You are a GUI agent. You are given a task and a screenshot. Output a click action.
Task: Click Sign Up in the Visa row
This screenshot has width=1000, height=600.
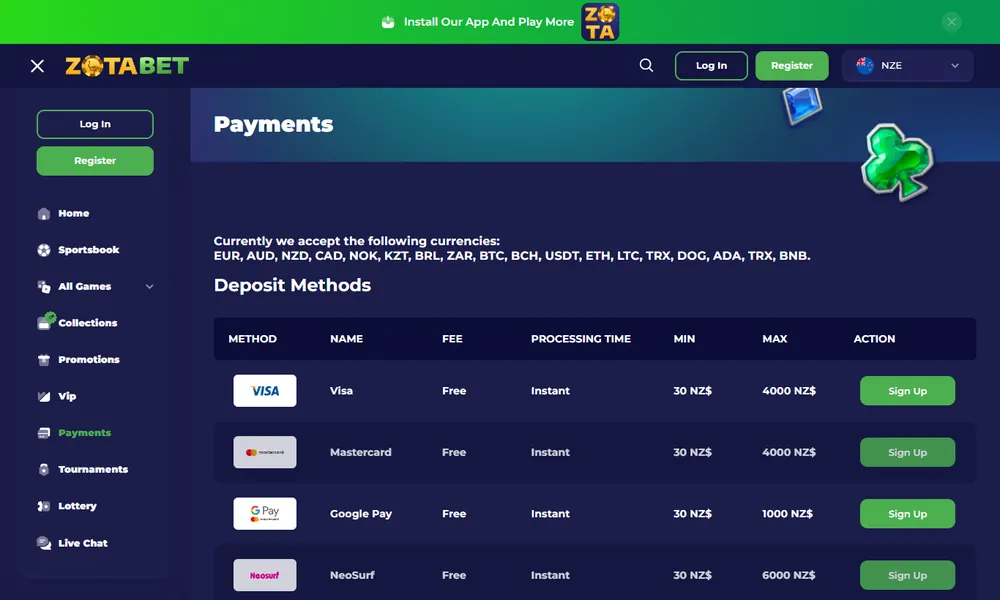click(908, 391)
